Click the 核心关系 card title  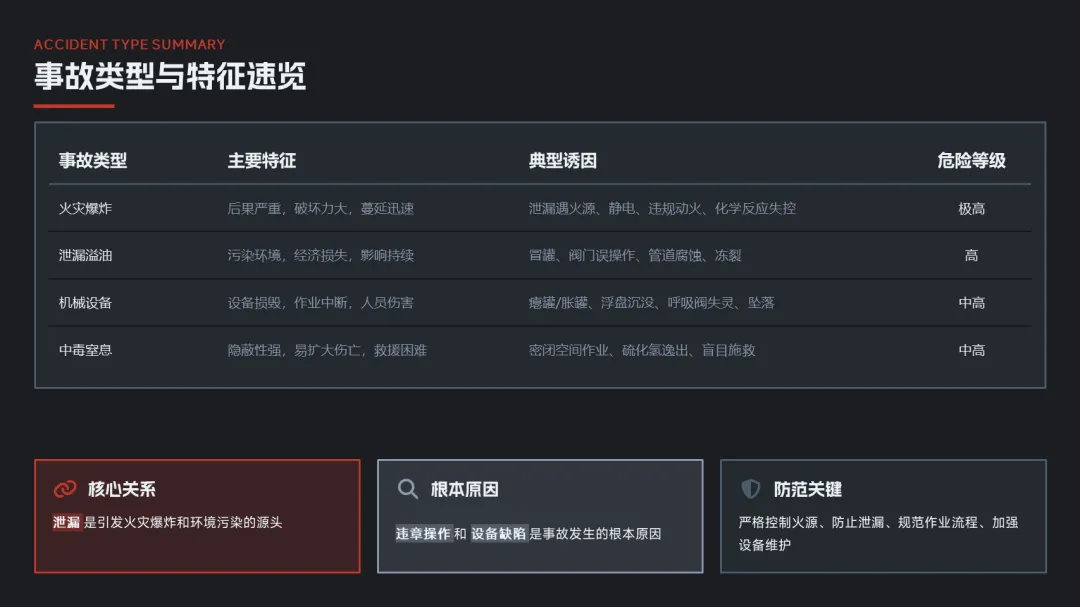pyautogui.click(x=122, y=489)
